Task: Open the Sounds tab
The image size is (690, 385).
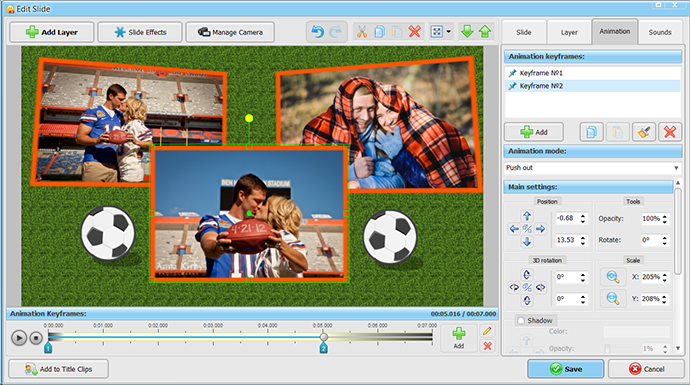Action: (660, 32)
